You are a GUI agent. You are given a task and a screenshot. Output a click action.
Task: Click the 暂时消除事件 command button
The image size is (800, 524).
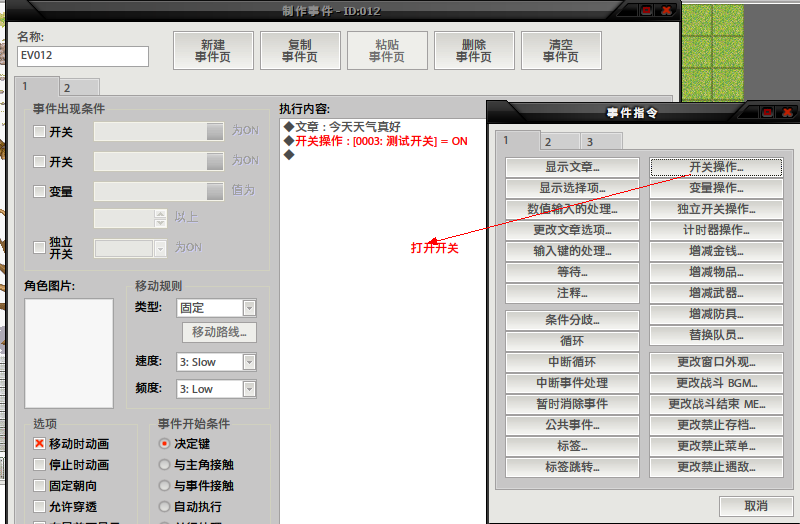(x=572, y=404)
